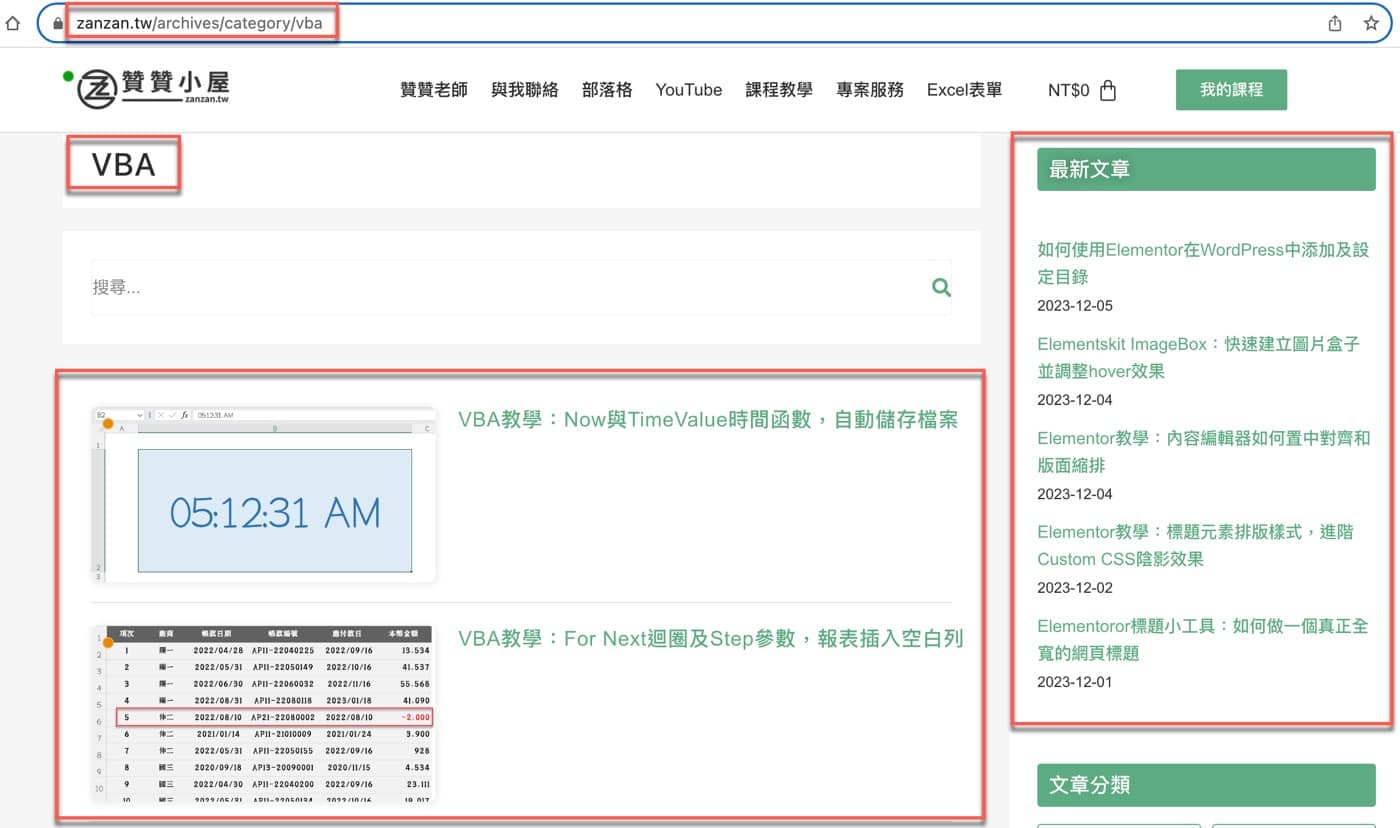This screenshot has height=828, width=1400.
Task: Open the 部落格 menu item
Action: (607, 90)
